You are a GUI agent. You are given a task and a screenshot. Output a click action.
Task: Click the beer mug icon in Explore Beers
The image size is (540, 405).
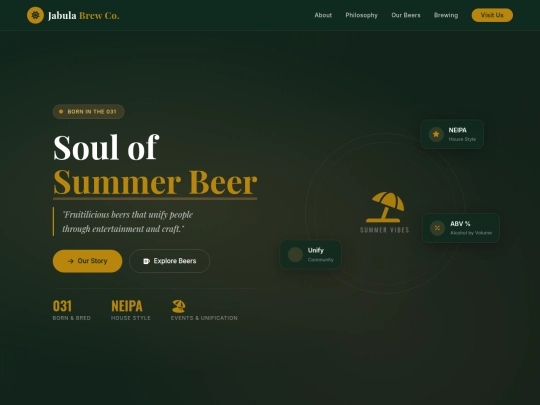pyautogui.click(x=146, y=261)
